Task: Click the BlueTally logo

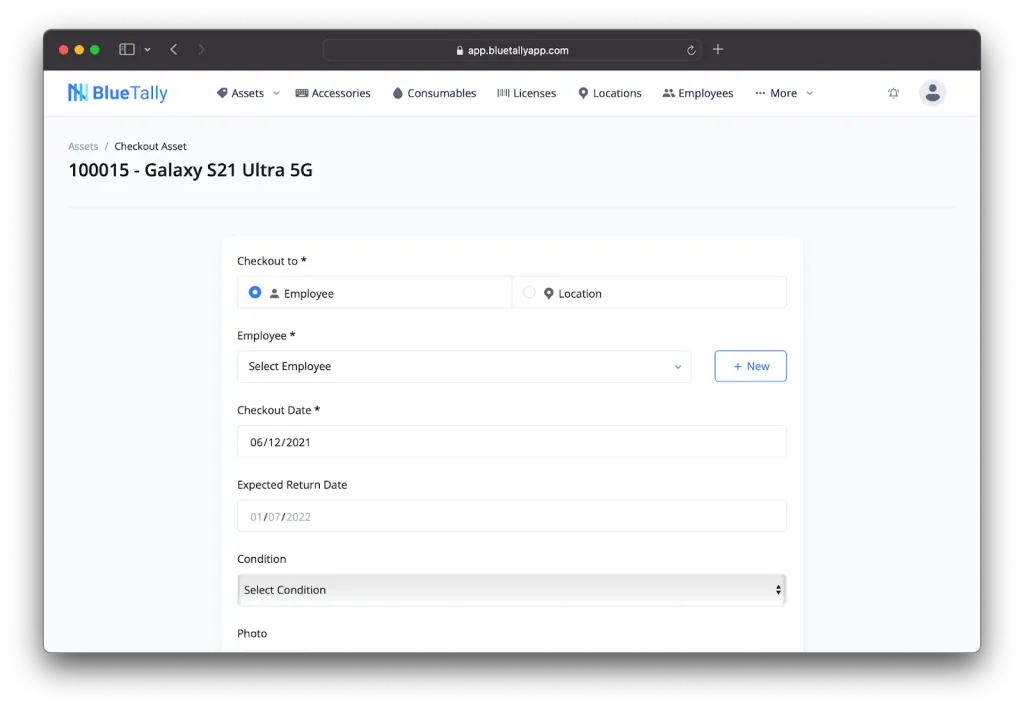Action: 118,93
